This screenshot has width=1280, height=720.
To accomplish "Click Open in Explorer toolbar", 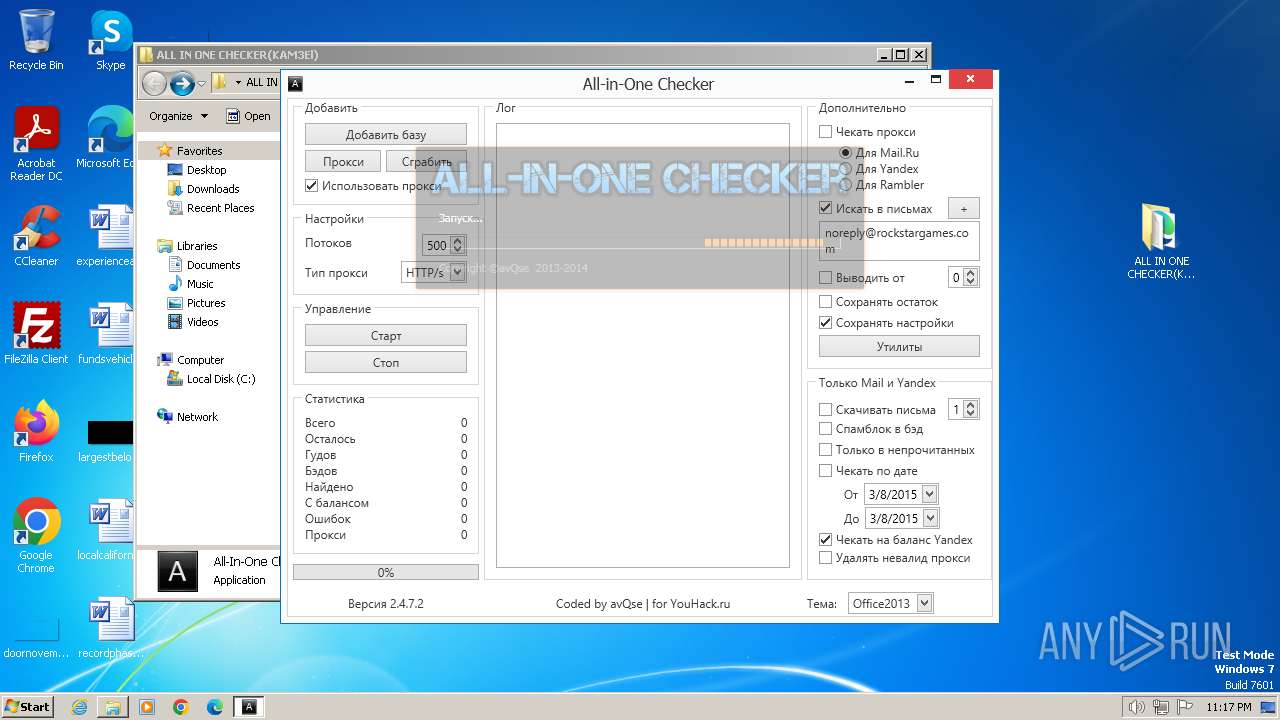I will point(248,116).
